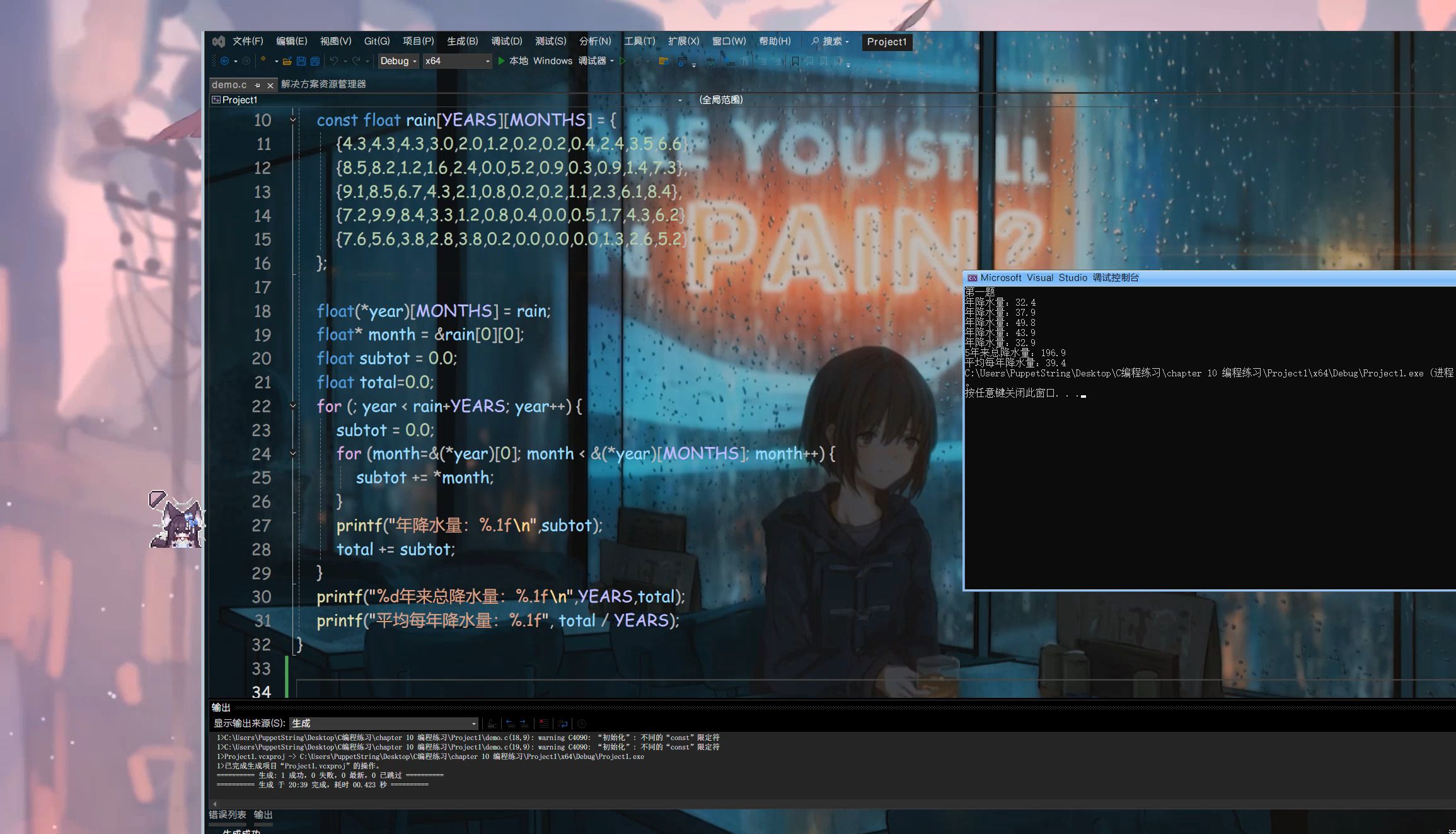This screenshot has width=1456, height=834.
Task: Open the 工具(T) Tools menu
Action: tap(639, 41)
